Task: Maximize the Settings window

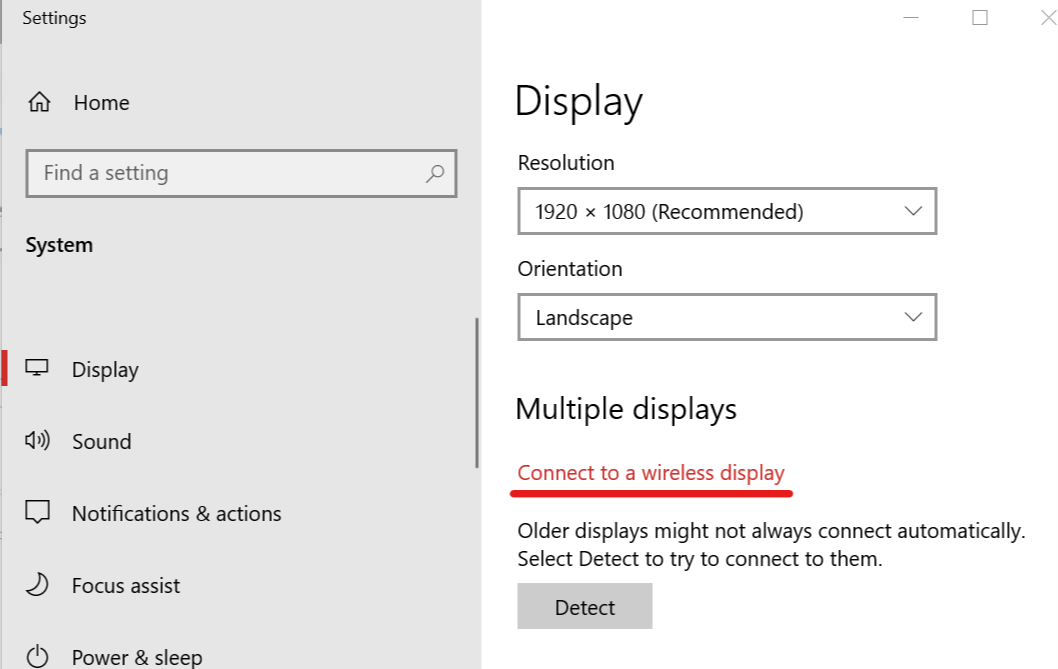Action: (980, 18)
